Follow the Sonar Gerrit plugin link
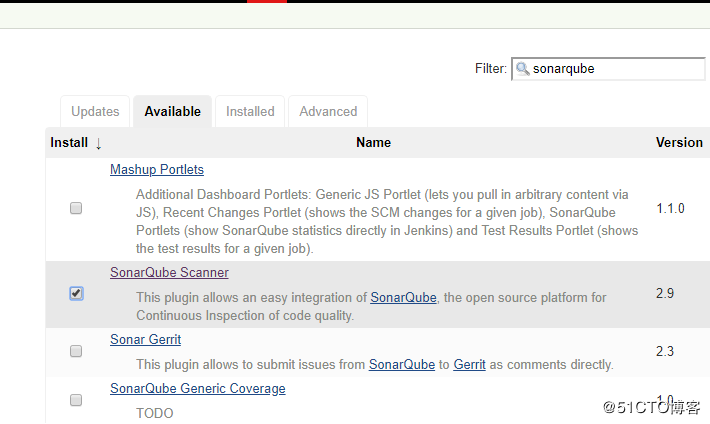 (x=145, y=340)
